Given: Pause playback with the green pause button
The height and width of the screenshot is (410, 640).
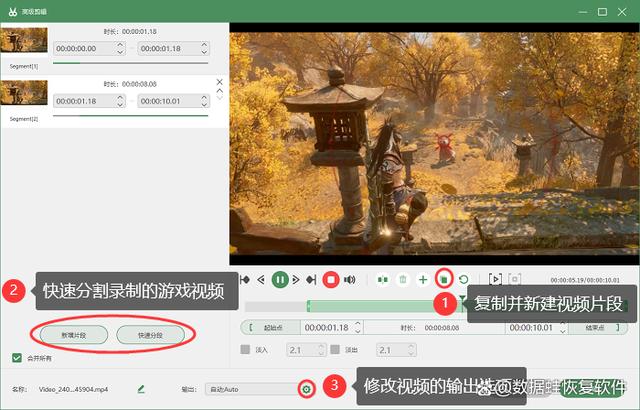Looking at the screenshot, I should coord(280,280).
